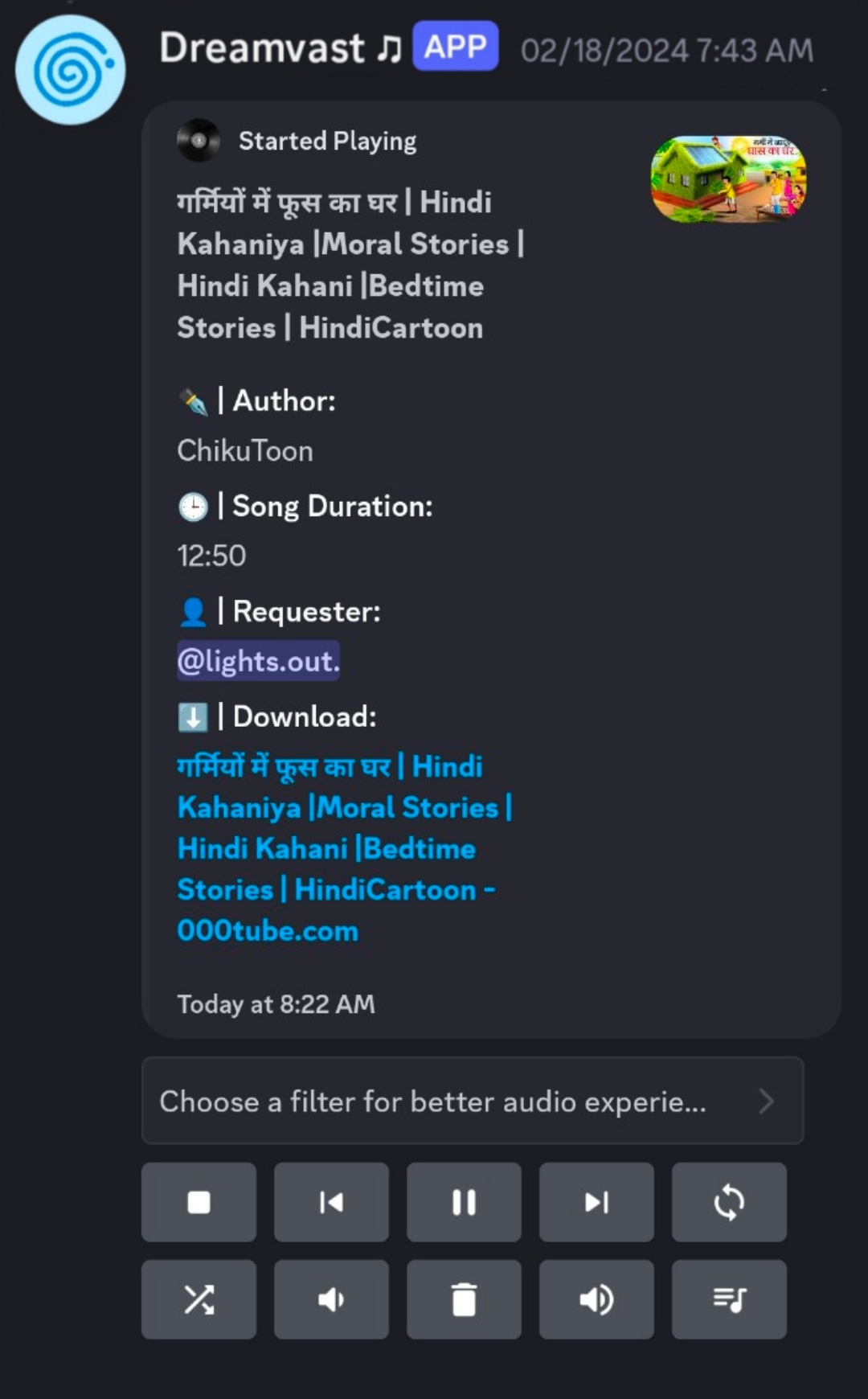
Task: Stop playback with the stop button
Action: tap(199, 1202)
